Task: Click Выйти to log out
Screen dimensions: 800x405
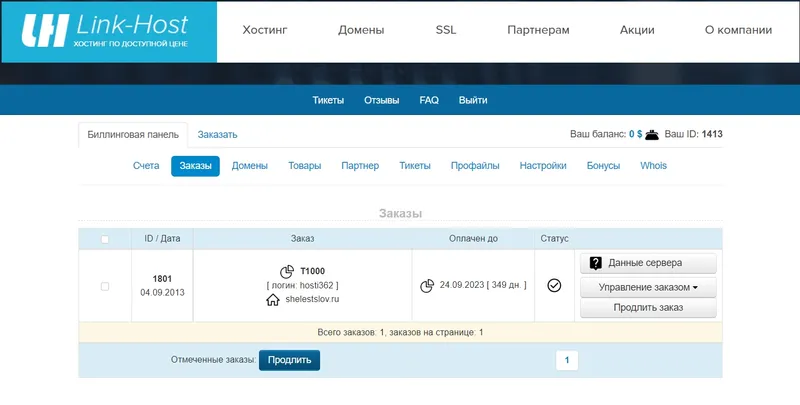Action: [473, 100]
